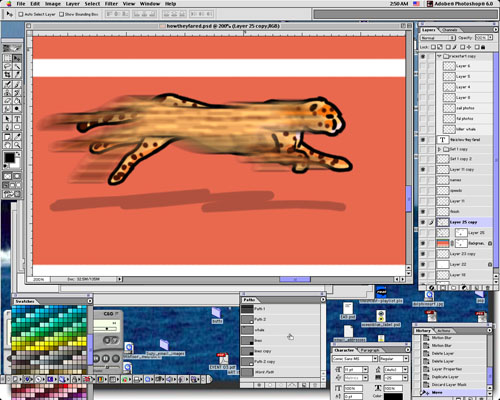Screen dimensions: 500x400
Task: Open the File menu
Action: pyautogui.click(x=21, y=4)
